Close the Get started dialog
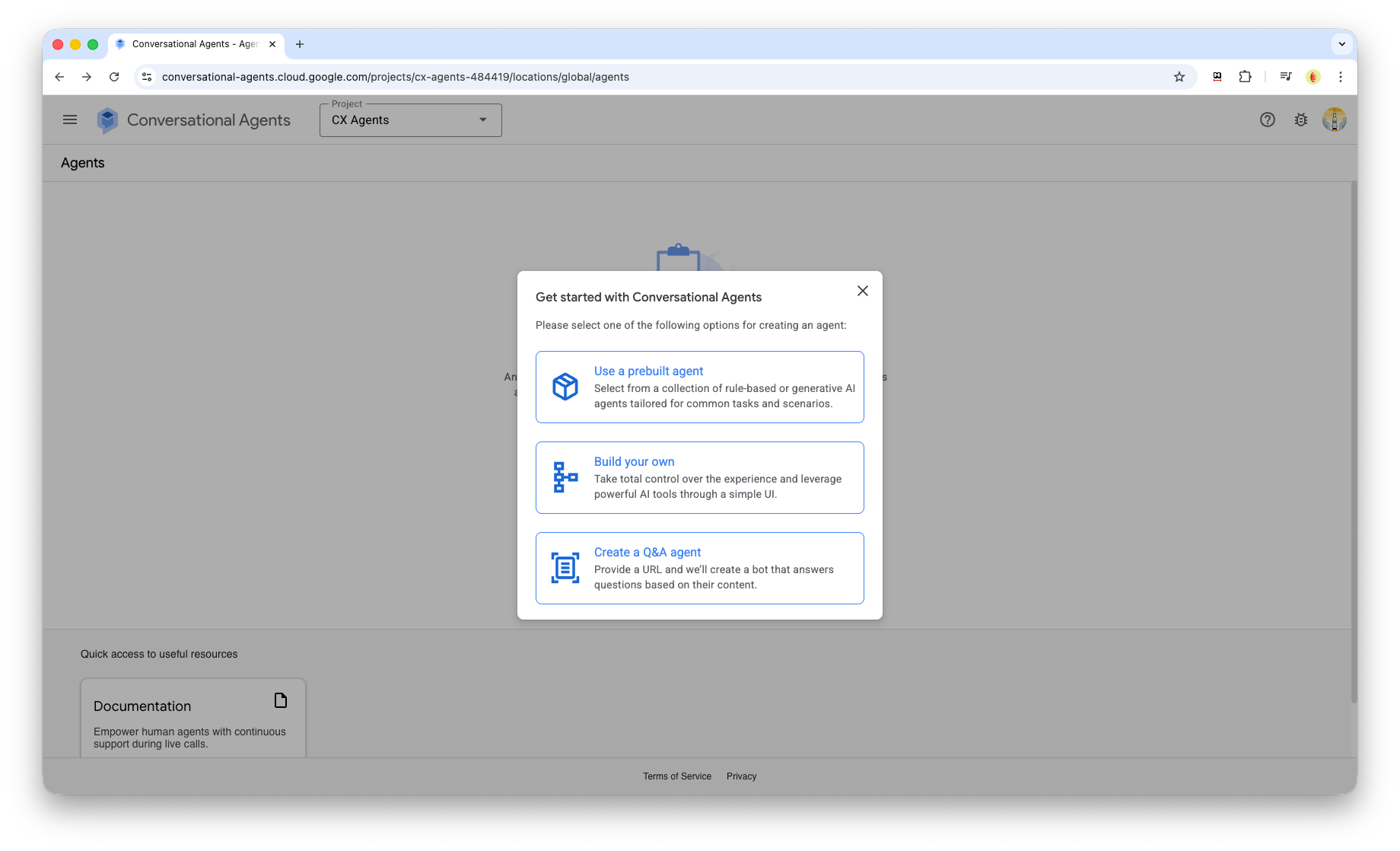This screenshot has height=851, width=1400. point(862,291)
